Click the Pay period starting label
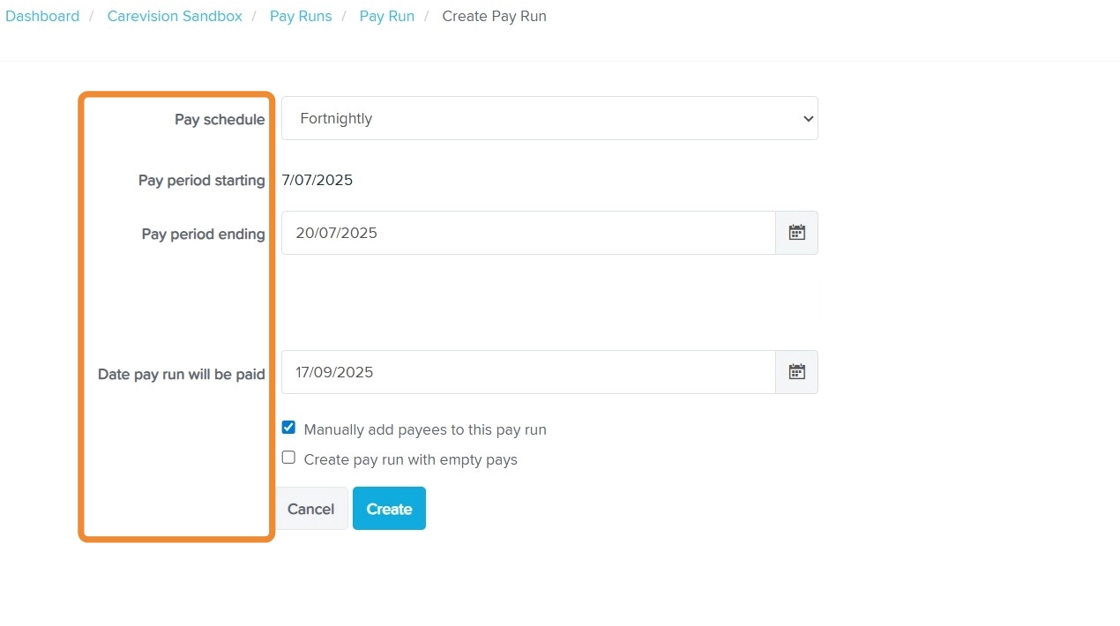1120x626 pixels. coord(201,181)
